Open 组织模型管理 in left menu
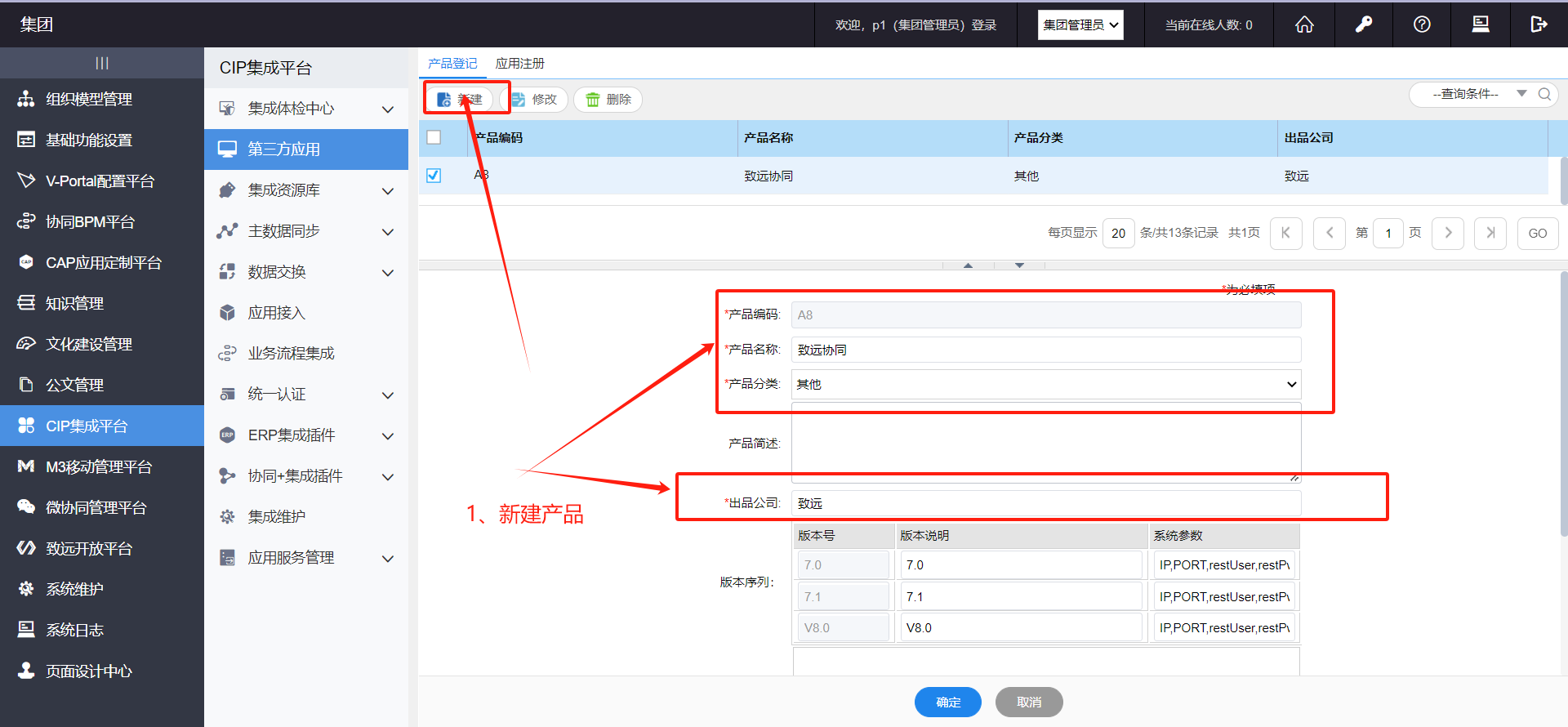The height and width of the screenshot is (727, 1568). (89, 99)
